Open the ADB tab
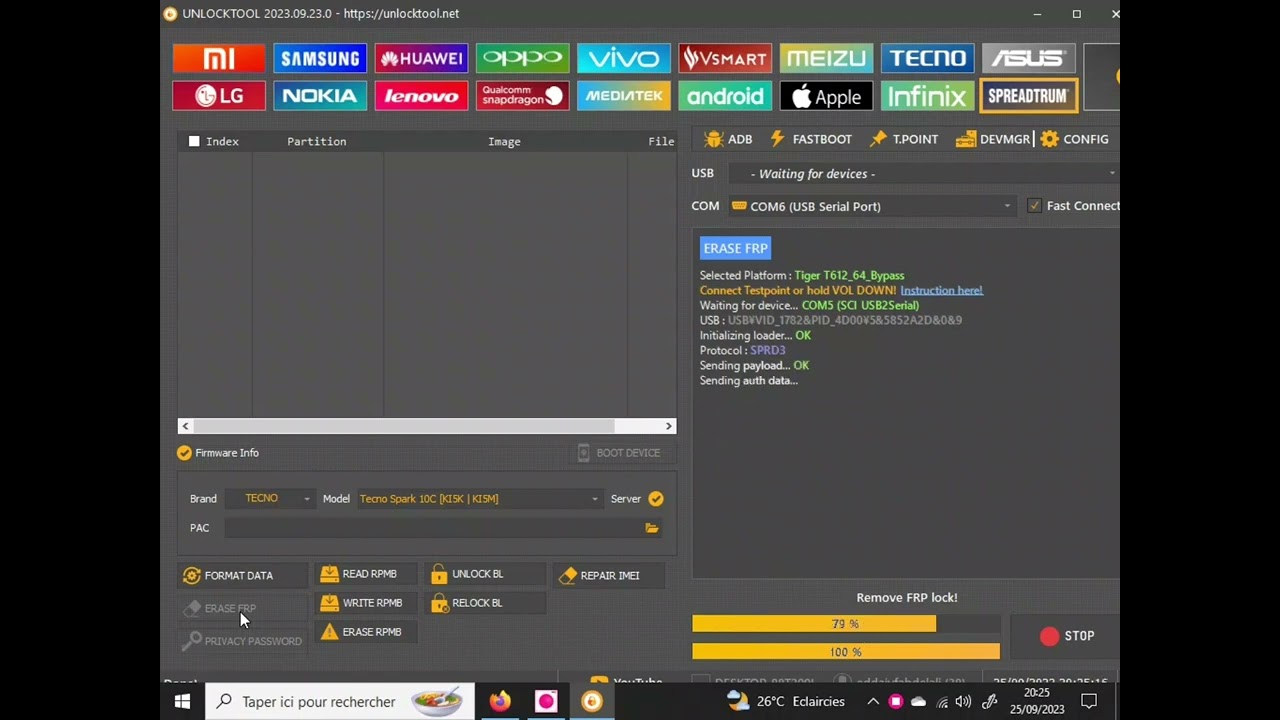 tap(728, 140)
